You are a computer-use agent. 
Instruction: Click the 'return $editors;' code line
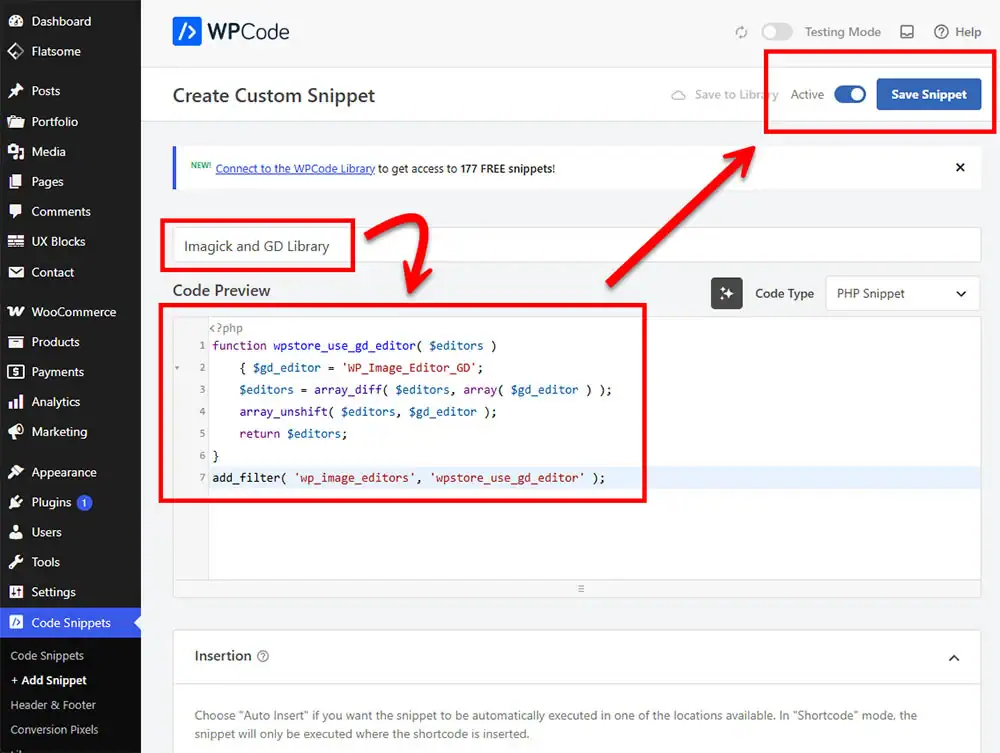pyautogui.click(x=293, y=434)
